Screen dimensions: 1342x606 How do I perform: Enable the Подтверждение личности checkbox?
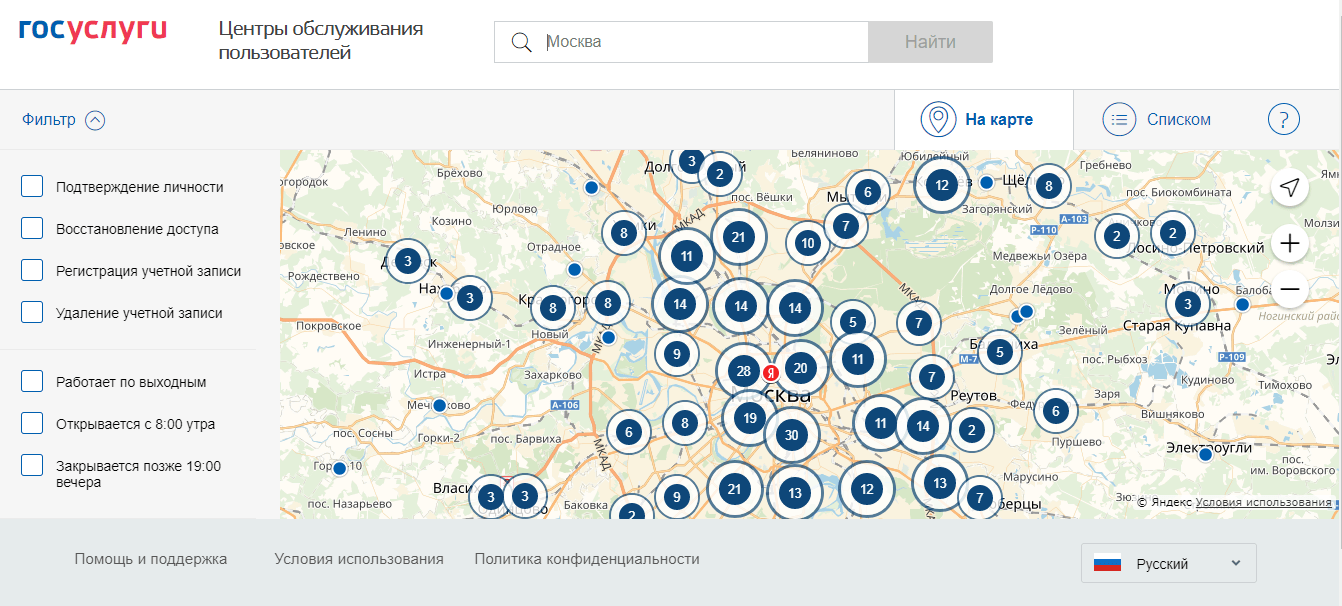[x=32, y=187]
